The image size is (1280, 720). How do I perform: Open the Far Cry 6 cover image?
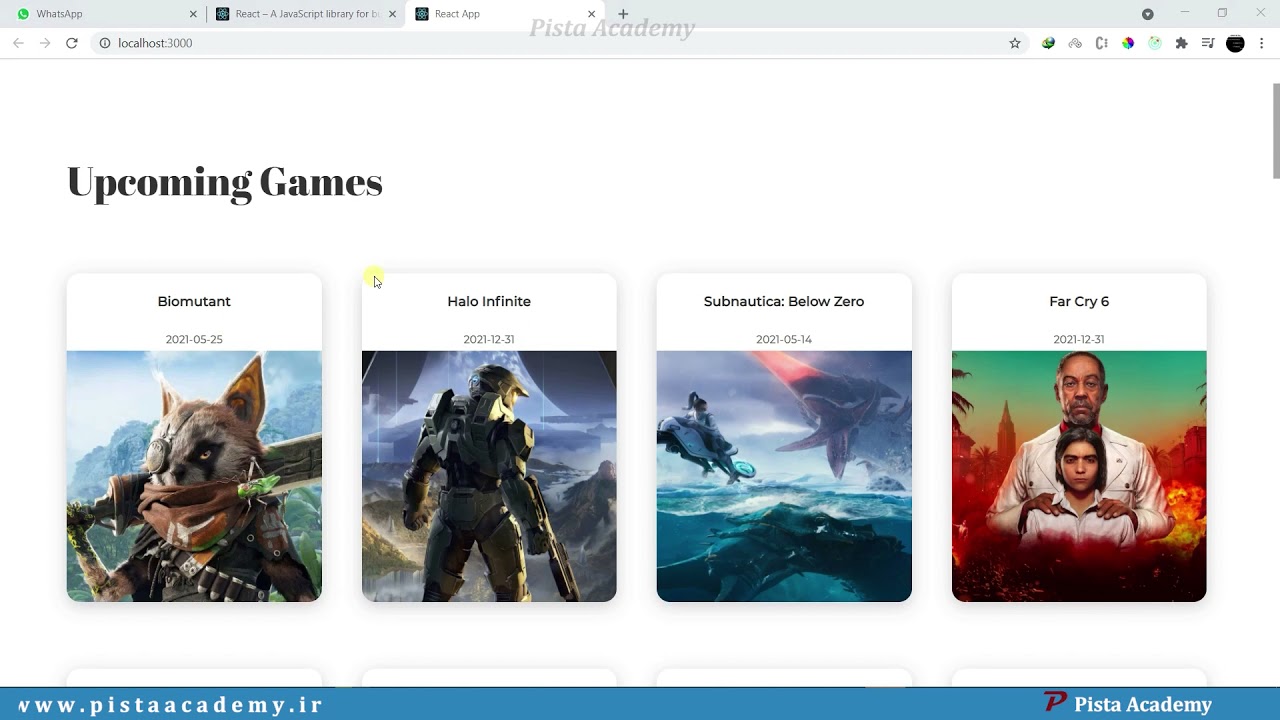1079,476
